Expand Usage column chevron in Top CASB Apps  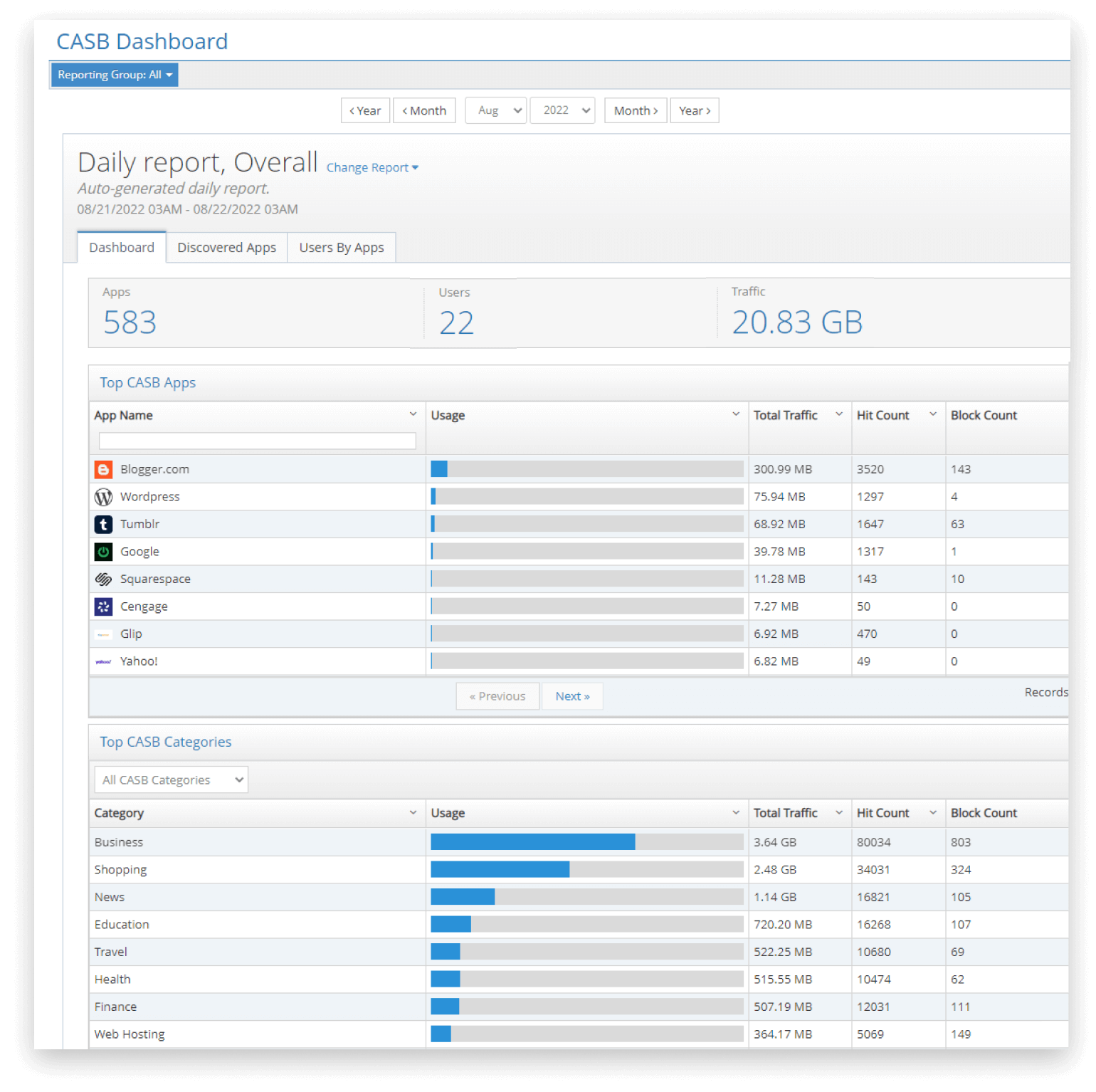736,414
